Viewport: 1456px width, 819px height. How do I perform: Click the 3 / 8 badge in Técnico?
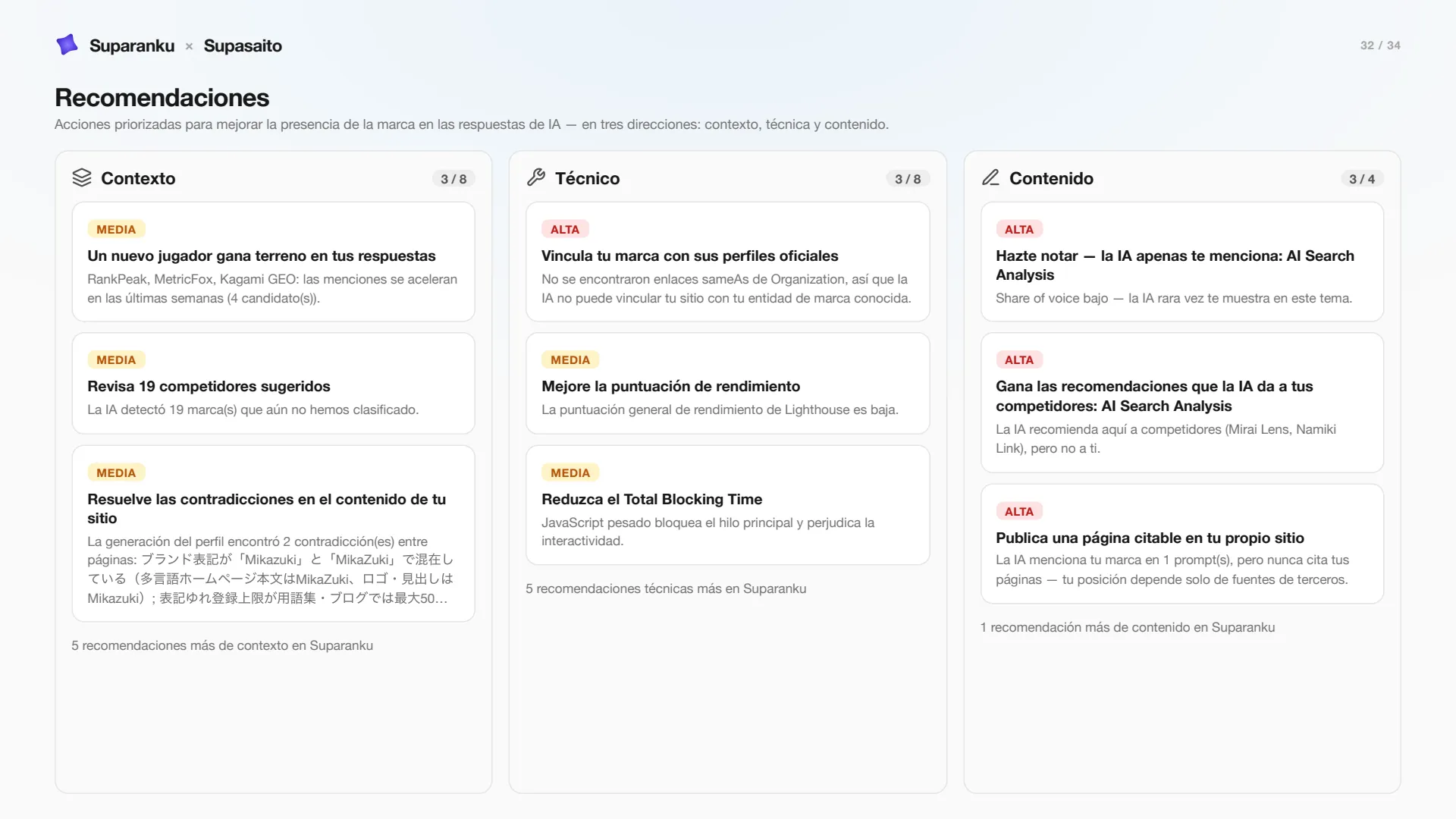(908, 179)
